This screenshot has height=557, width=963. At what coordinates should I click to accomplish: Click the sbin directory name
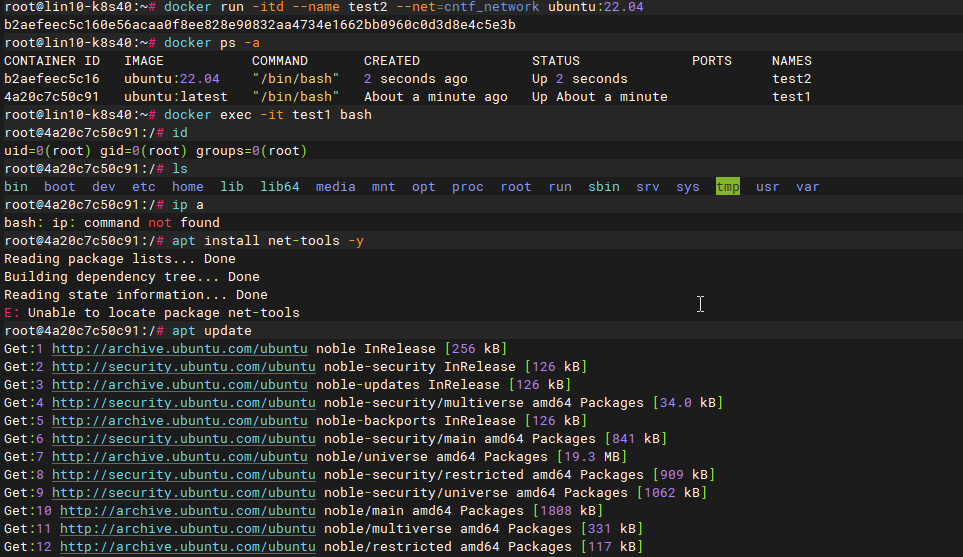(604, 187)
